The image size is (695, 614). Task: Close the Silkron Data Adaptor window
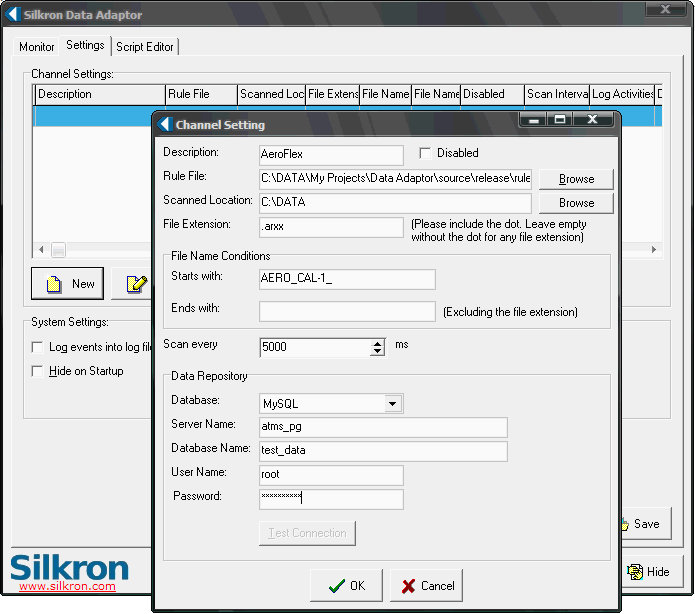[665, 9]
